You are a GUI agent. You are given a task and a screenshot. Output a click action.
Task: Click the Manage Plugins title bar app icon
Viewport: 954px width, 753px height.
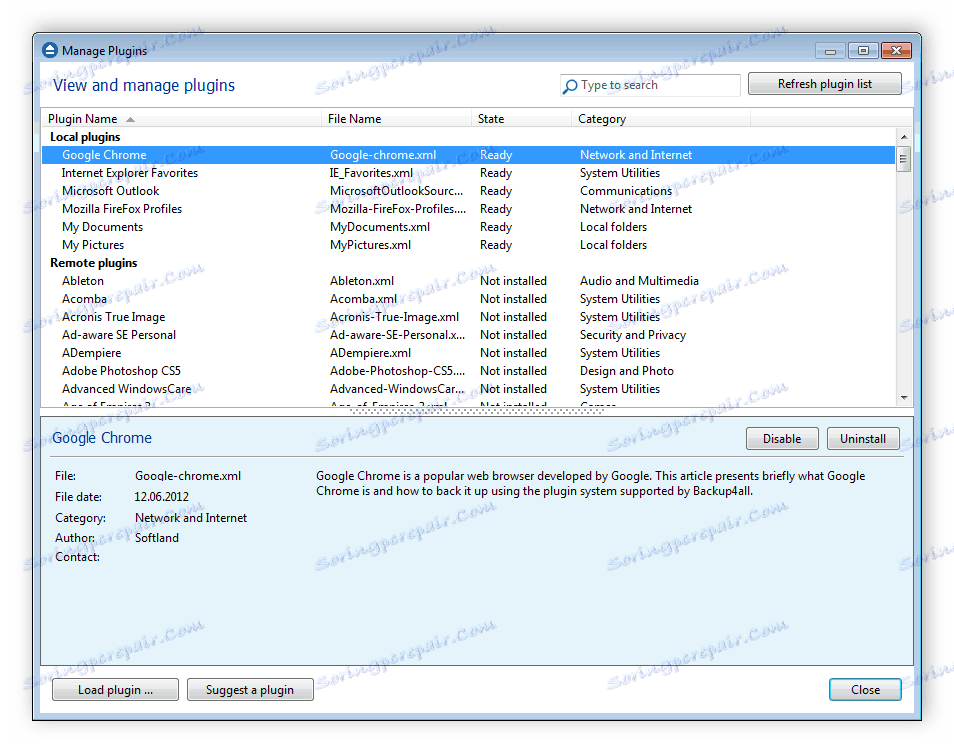(50, 50)
